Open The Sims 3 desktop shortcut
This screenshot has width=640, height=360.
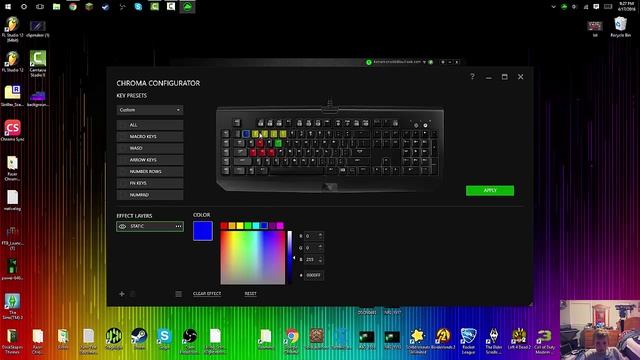pyautogui.click(x=13, y=307)
